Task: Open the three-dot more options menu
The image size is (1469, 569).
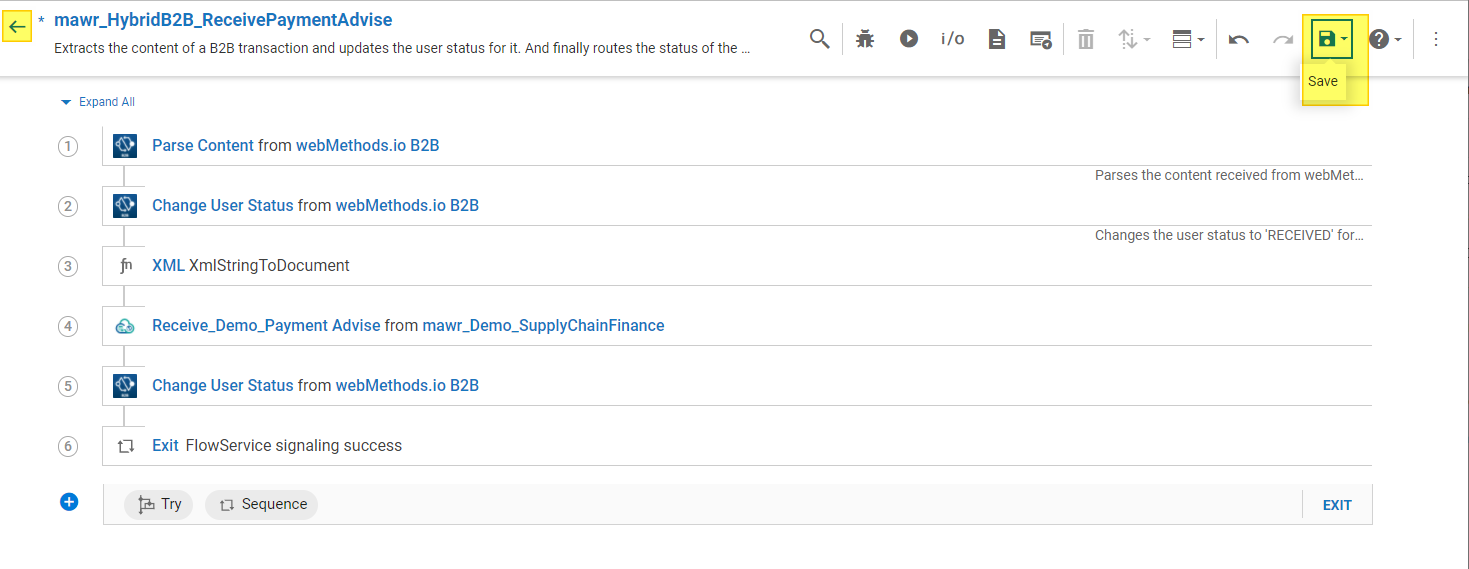Action: (1436, 39)
